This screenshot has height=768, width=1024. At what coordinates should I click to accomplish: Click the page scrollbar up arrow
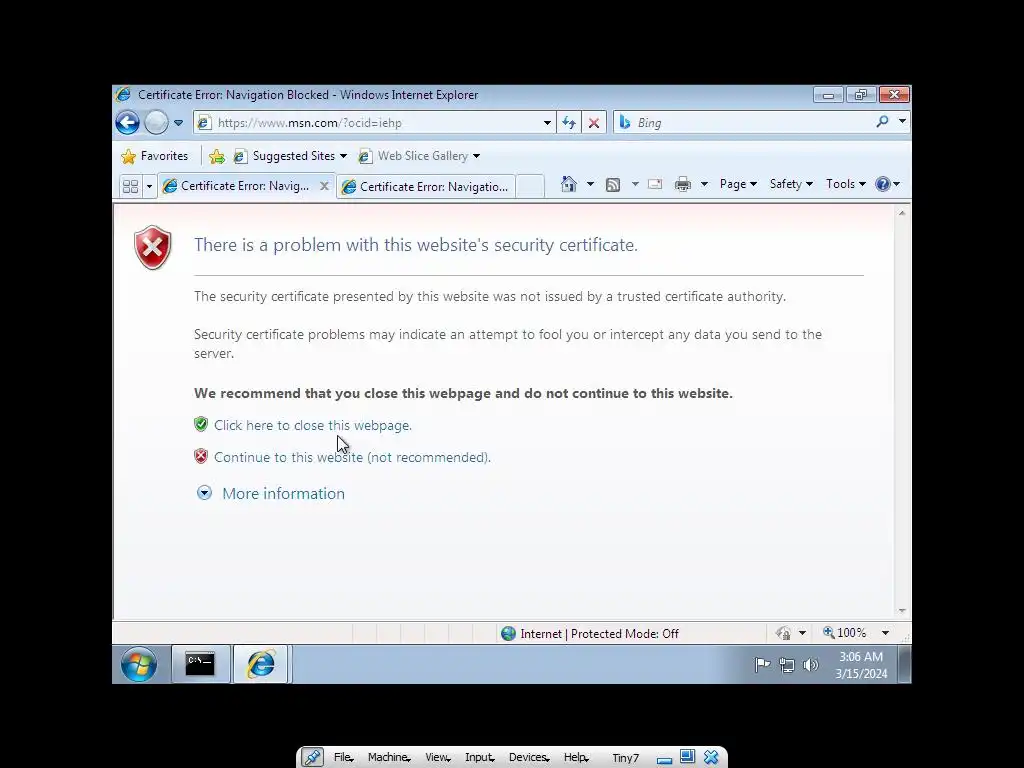click(902, 213)
